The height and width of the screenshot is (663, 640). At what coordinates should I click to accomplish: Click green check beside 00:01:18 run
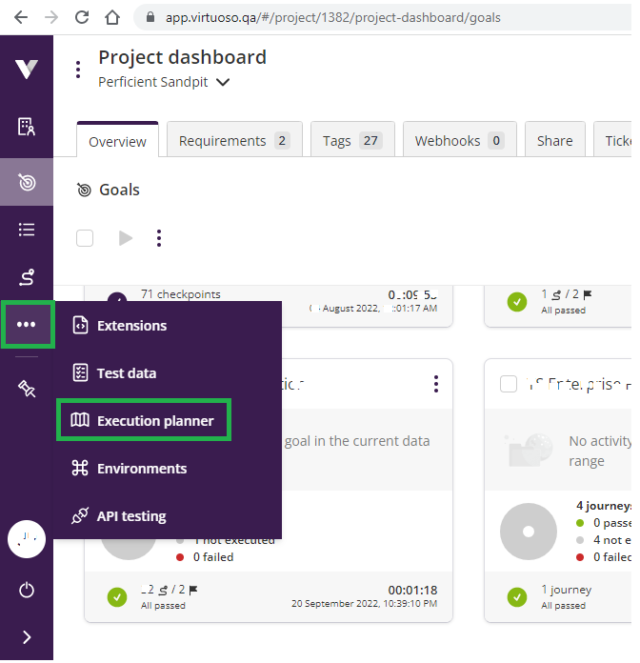[117, 597]
